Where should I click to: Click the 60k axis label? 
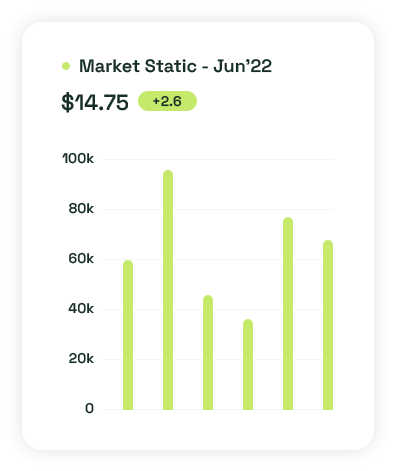(x=81, y=259)
